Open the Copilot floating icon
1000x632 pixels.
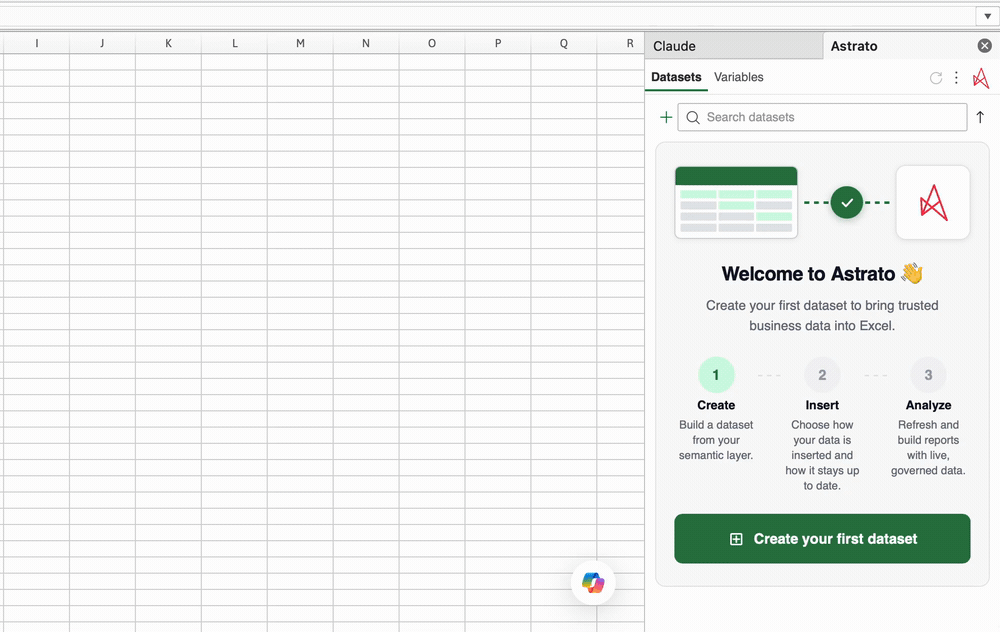click(x=593, y=582)
